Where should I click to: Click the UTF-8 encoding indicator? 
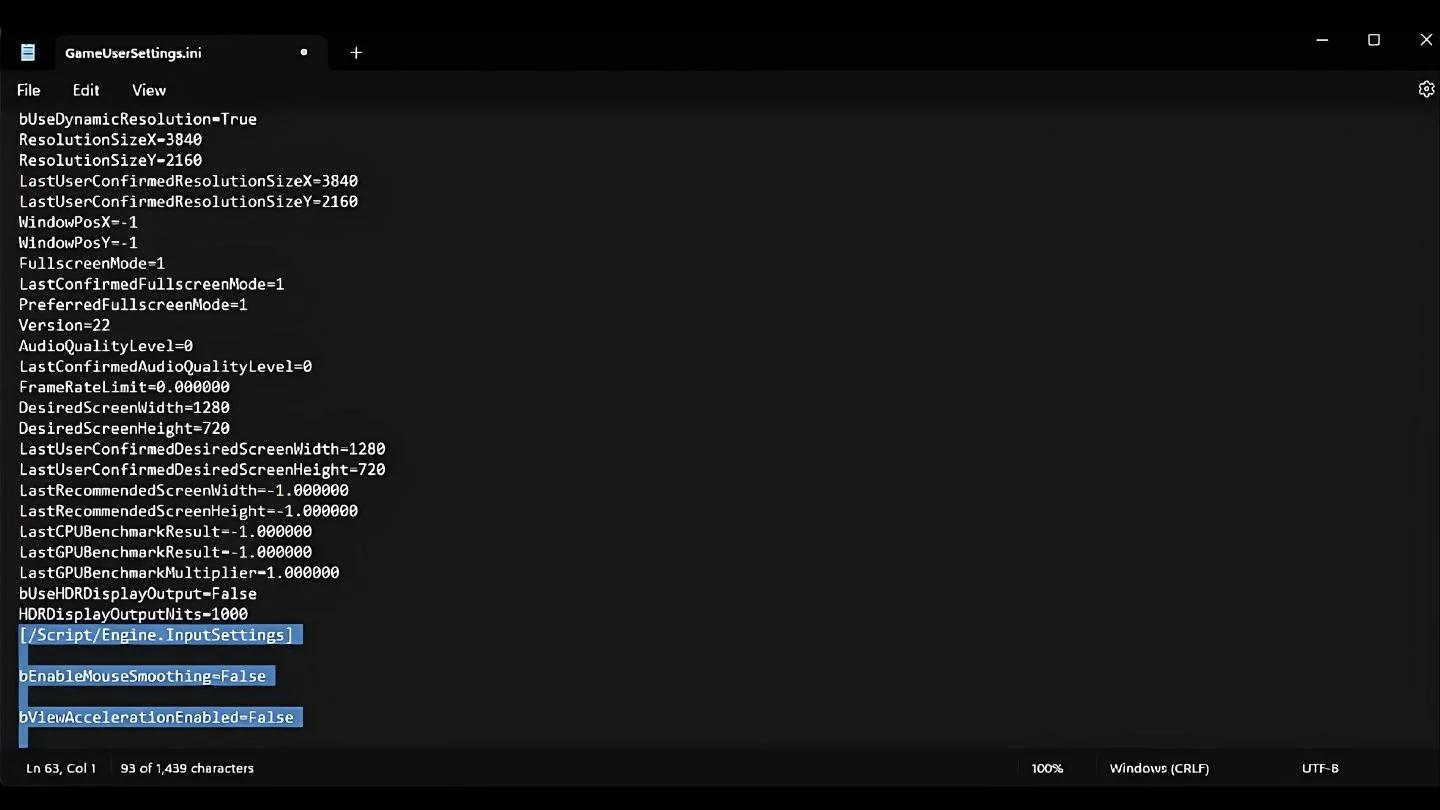point(1320,768)
